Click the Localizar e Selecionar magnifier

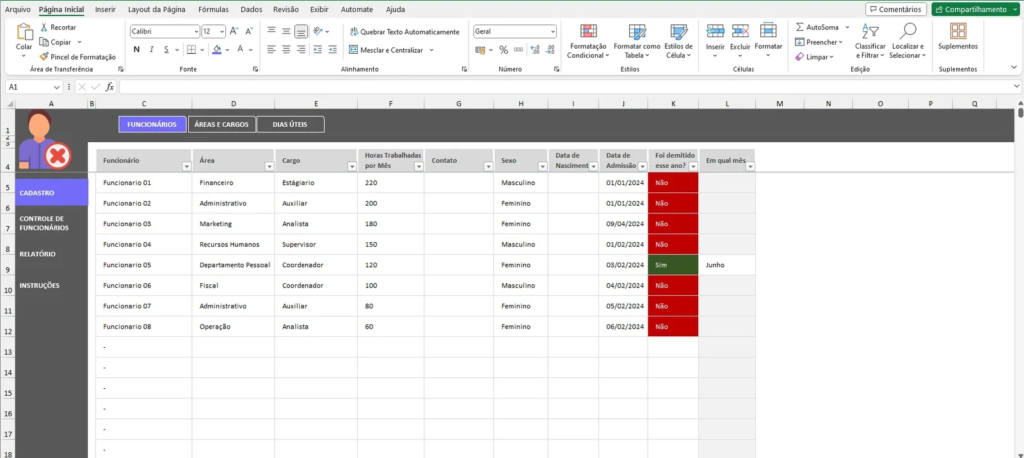click(x=908, y=33)
